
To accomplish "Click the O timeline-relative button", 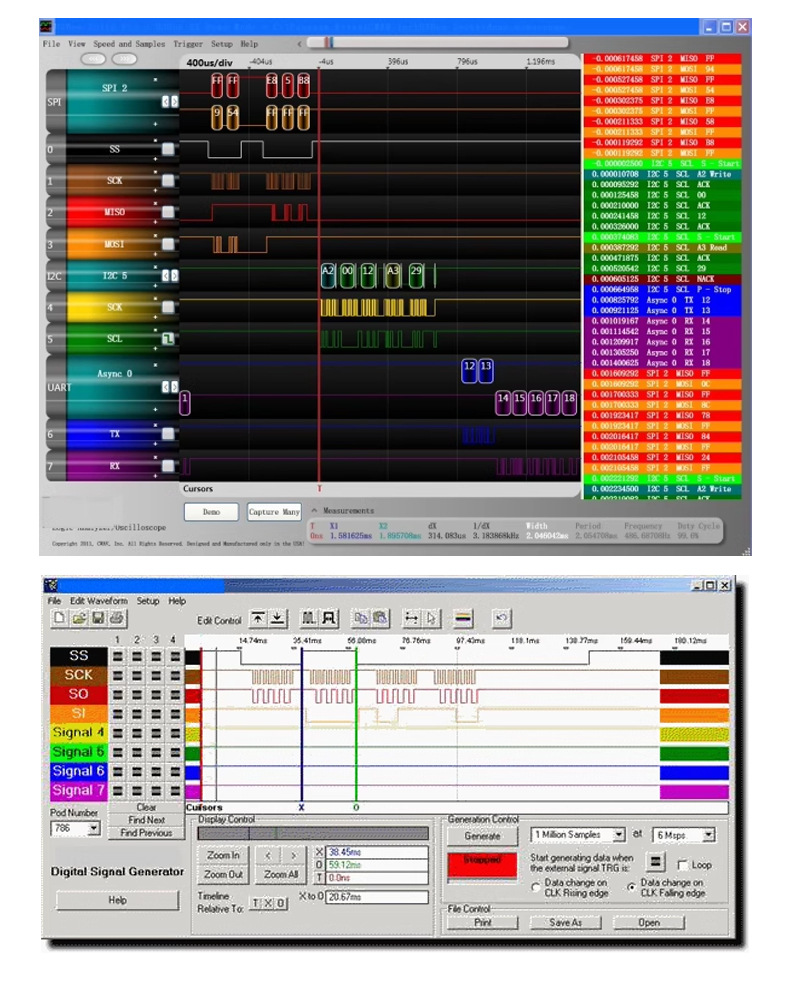I will pyautogui.click(x=281, y=903).
